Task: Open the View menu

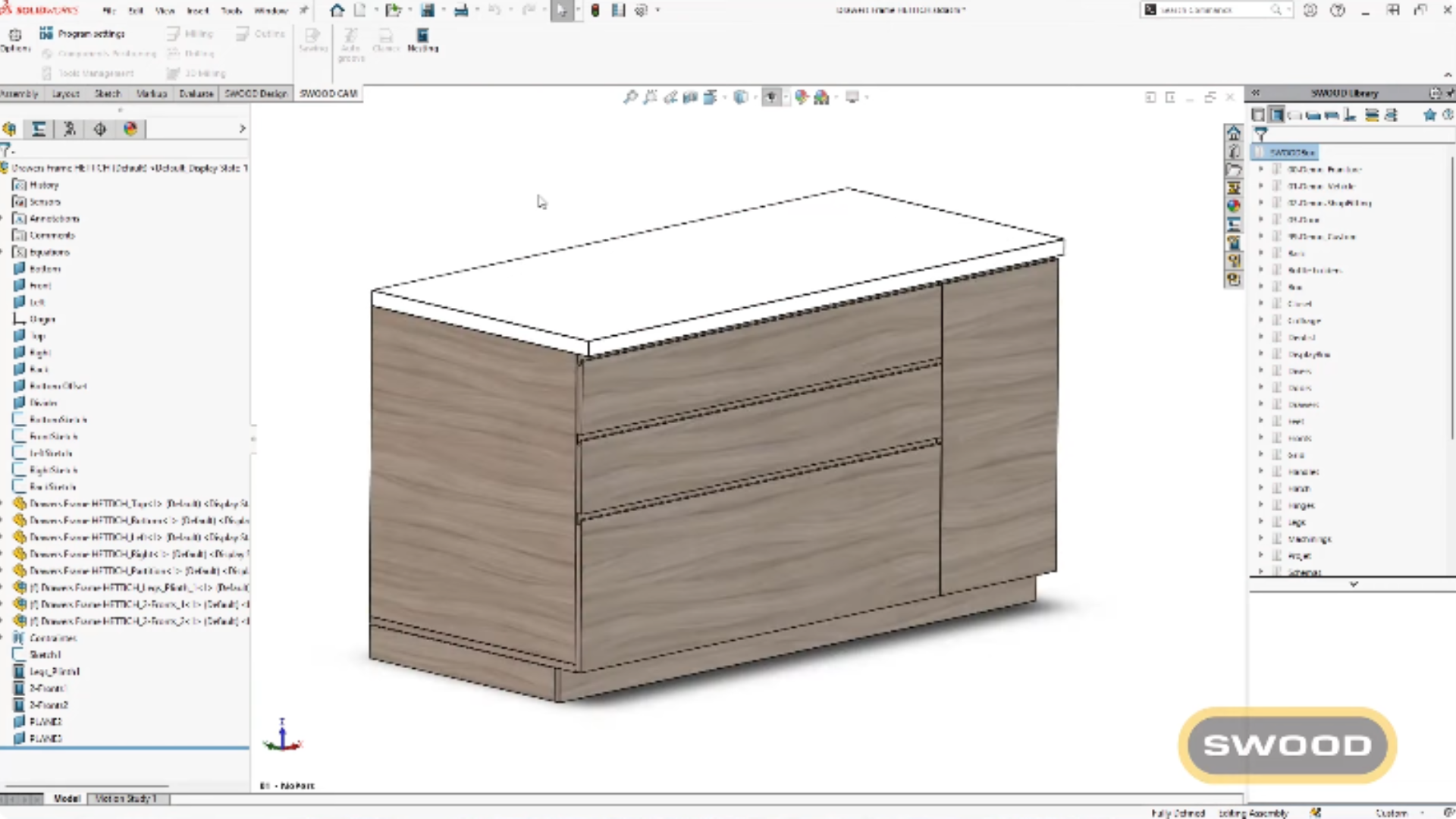Action: click(x=165, y=11)
